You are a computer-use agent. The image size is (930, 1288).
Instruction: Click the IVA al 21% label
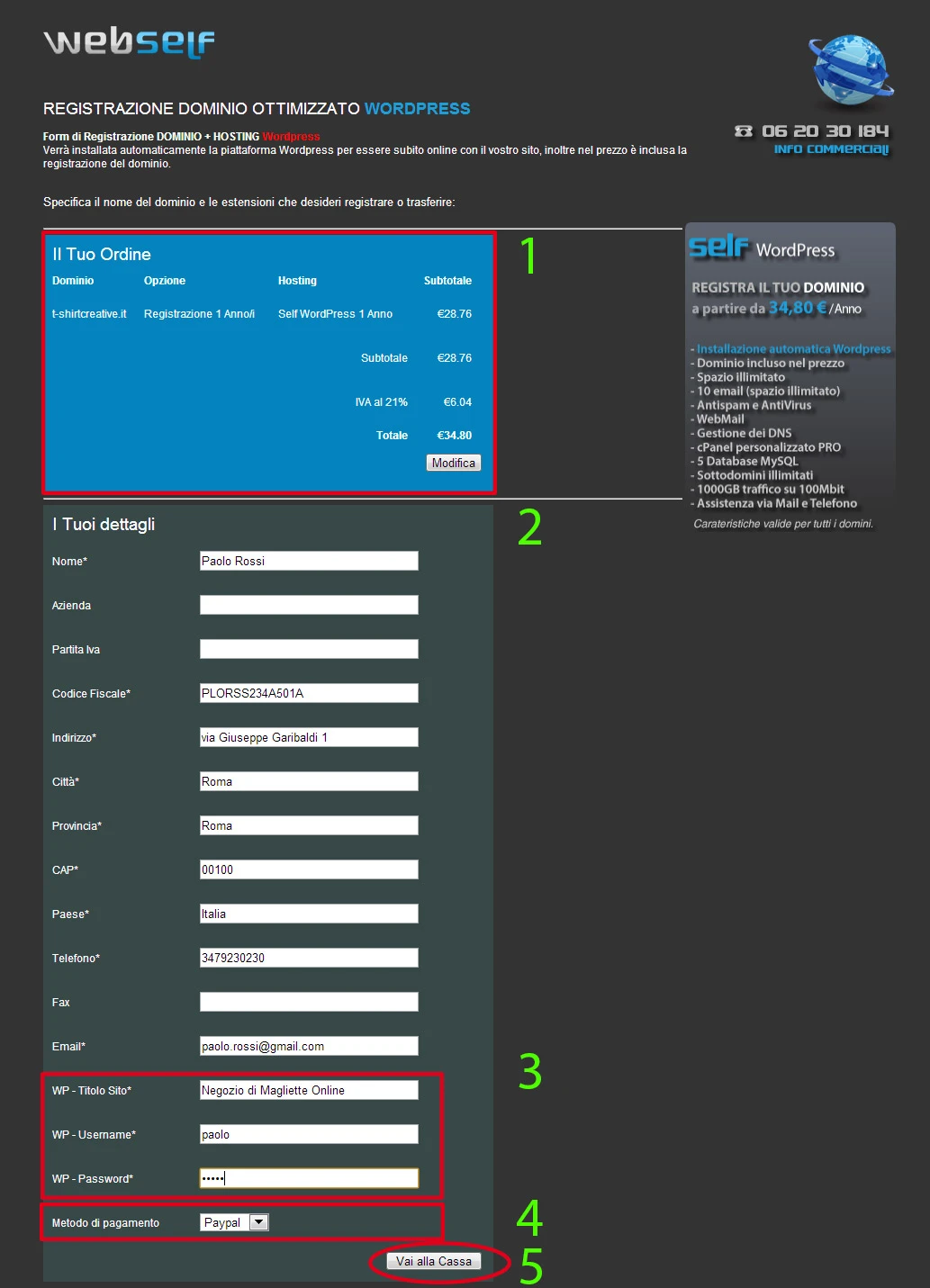pos(381,402)
